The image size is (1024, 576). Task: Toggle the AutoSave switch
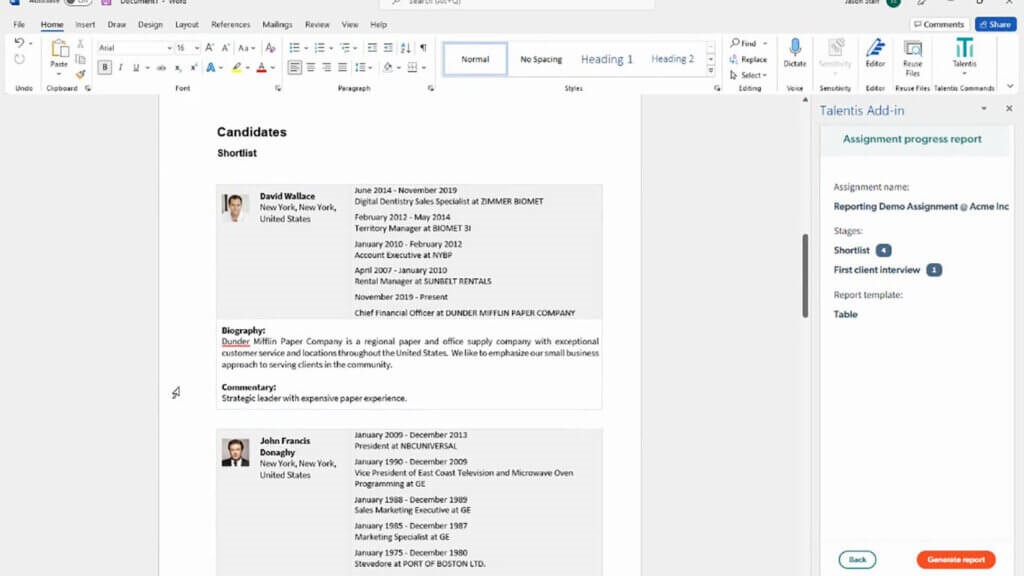click(77, 2)
